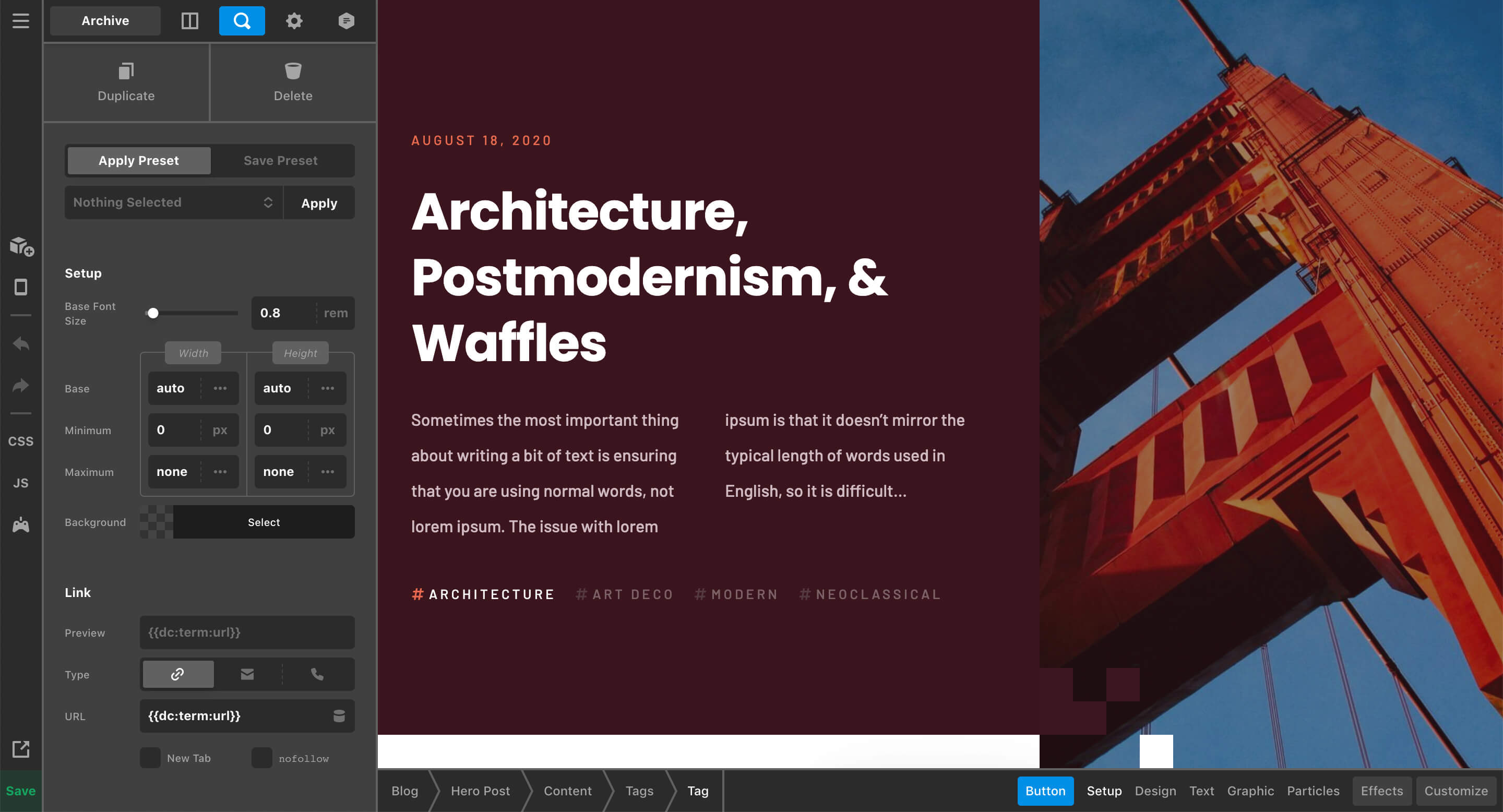
Task: Click the external link preview icon
Action: (21, 749)
